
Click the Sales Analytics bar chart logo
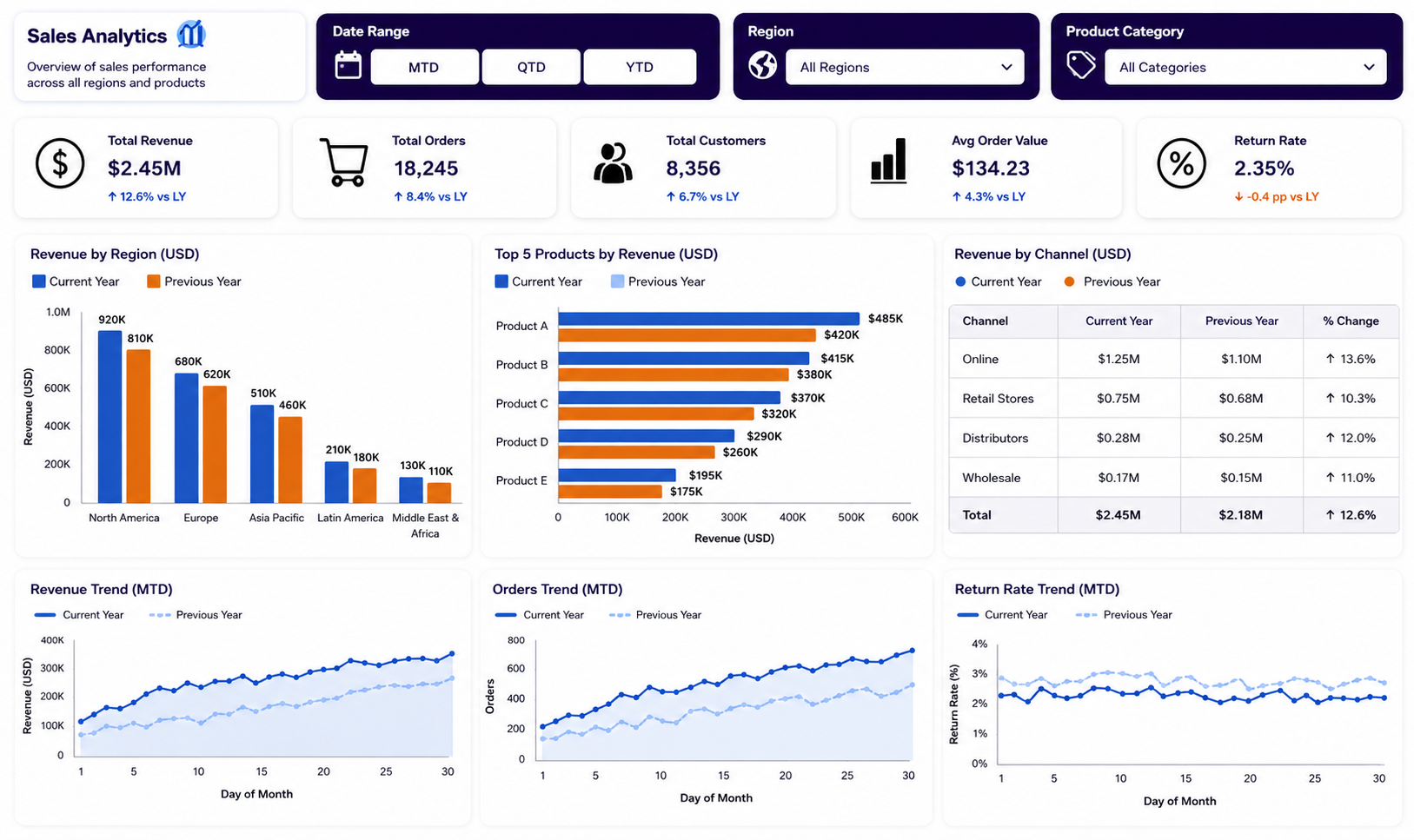191,35
